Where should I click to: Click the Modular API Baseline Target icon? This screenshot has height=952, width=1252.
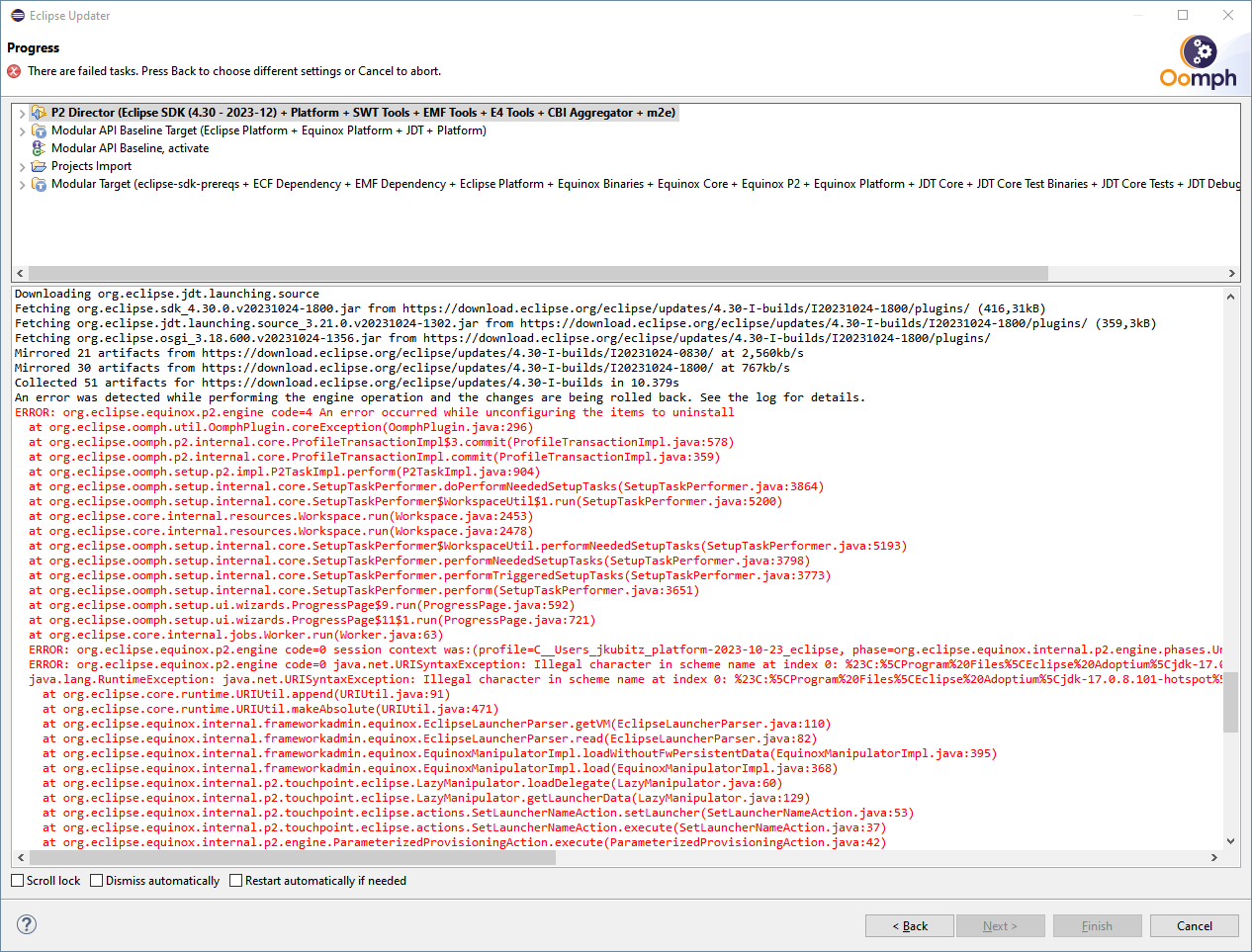click(38, 130)
